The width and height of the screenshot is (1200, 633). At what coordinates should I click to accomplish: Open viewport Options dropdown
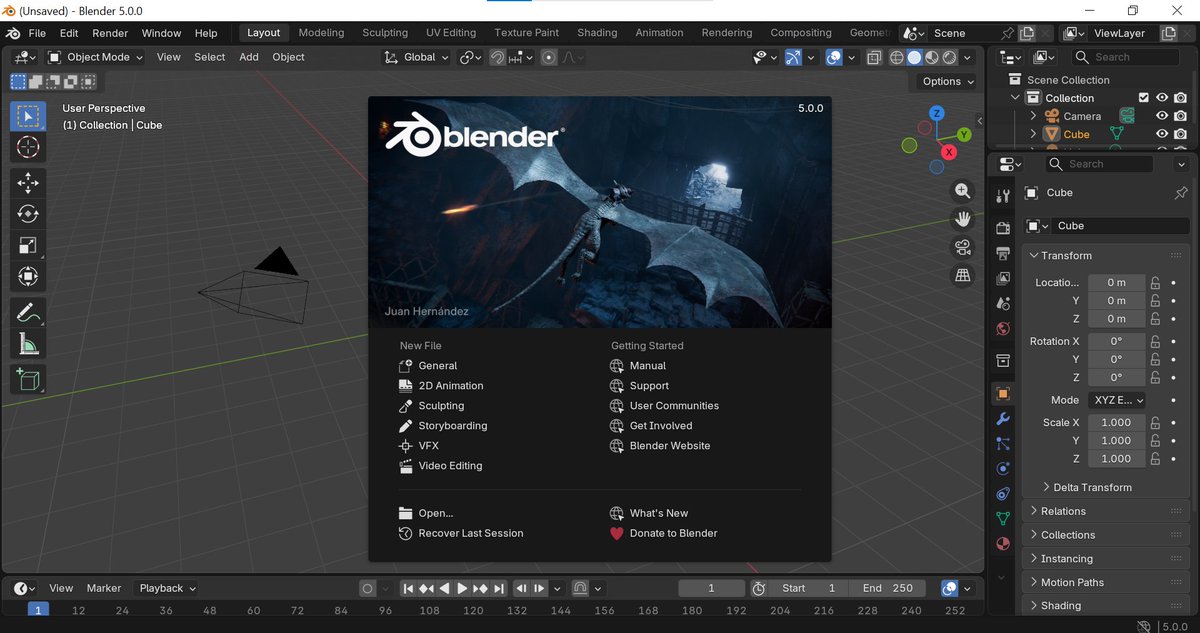946,82
